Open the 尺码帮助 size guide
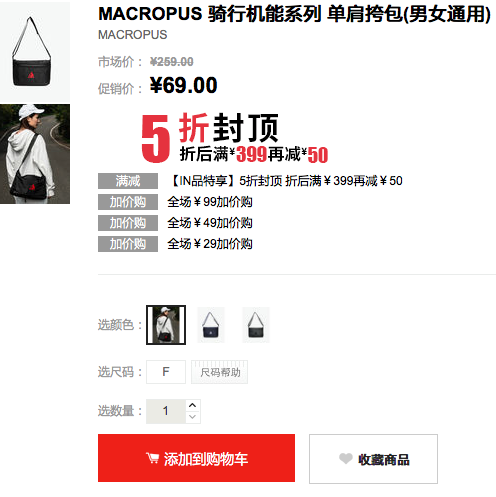Image resolution: width=496 pixels, height=497 pixels. coord(220,372)
